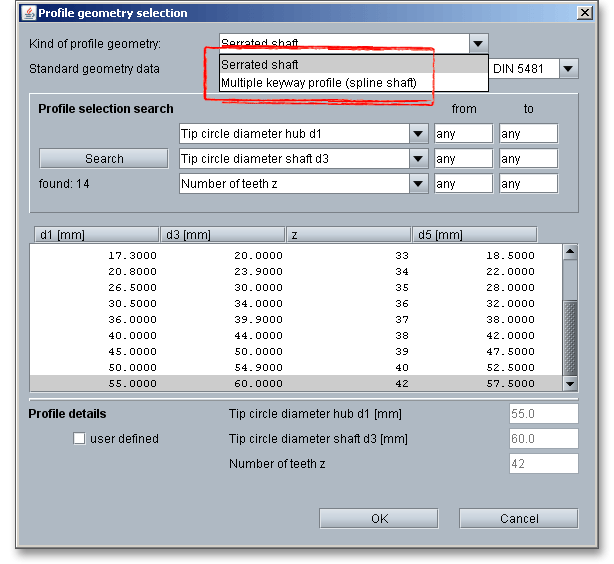Click the table scrollbar up arrow
This screenshot has height=564, width=614.
pos(570,253)
